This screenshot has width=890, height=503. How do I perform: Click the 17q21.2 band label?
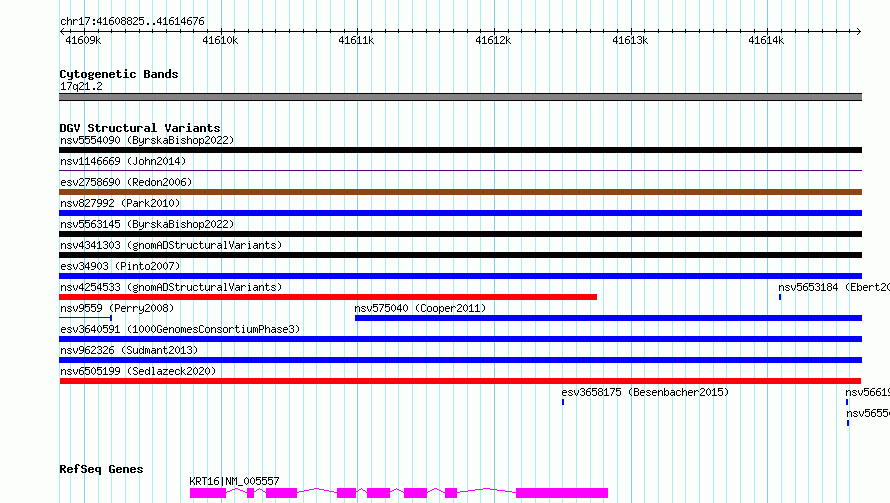tap(81, 86)
